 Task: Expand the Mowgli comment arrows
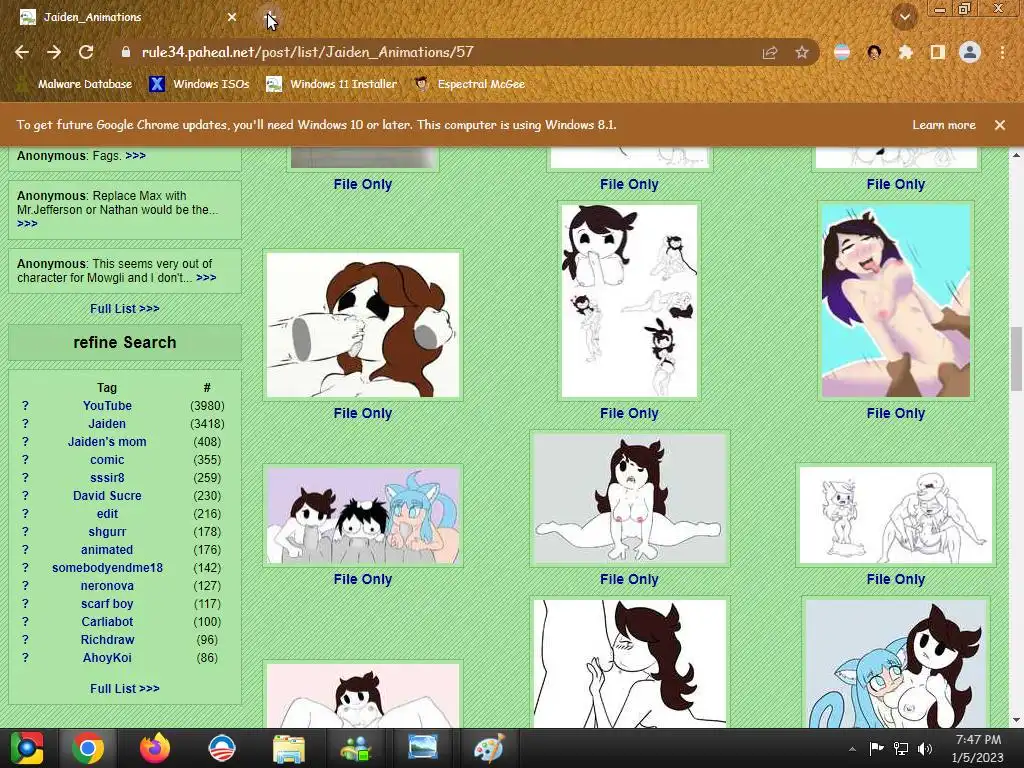point(206,278)
